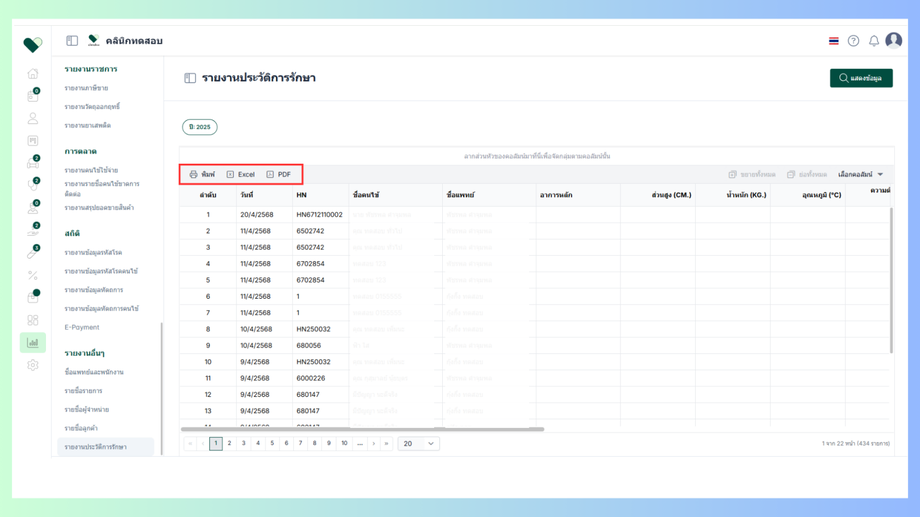Open the patient person icon in the sidebar

(33, 118)
